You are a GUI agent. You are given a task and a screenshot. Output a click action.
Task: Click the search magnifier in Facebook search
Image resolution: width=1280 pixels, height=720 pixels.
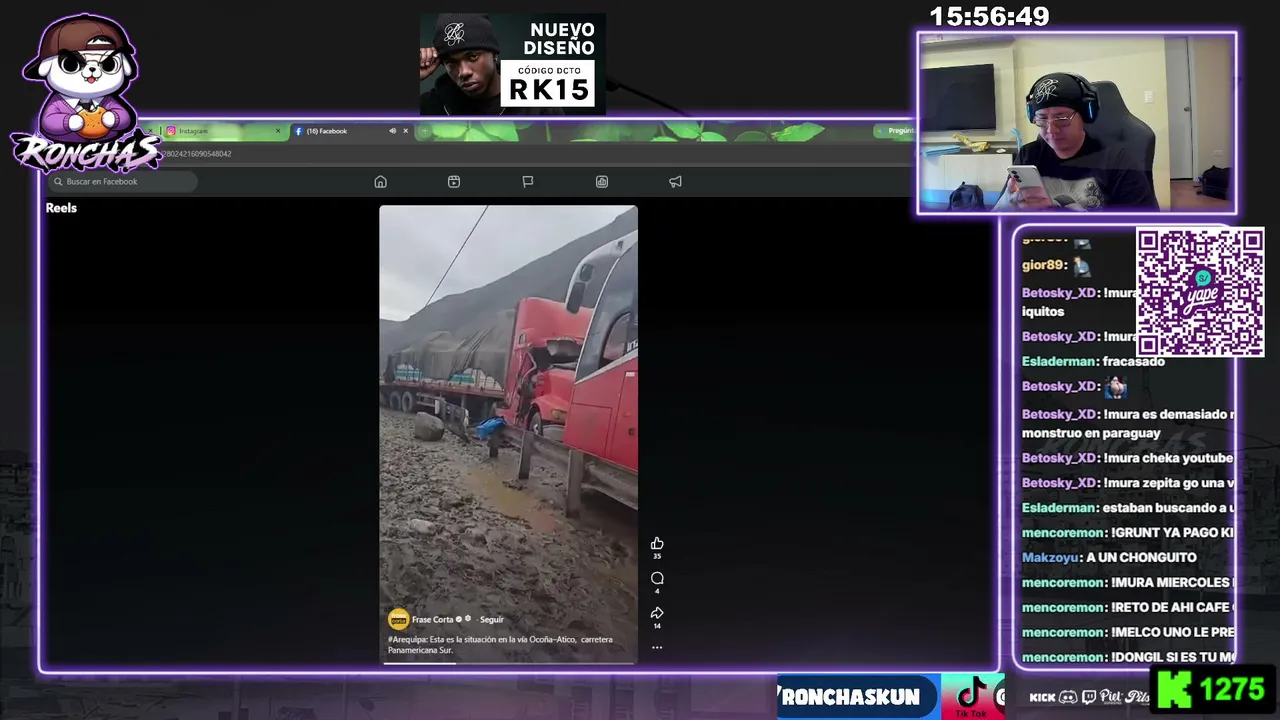point(58,182)
